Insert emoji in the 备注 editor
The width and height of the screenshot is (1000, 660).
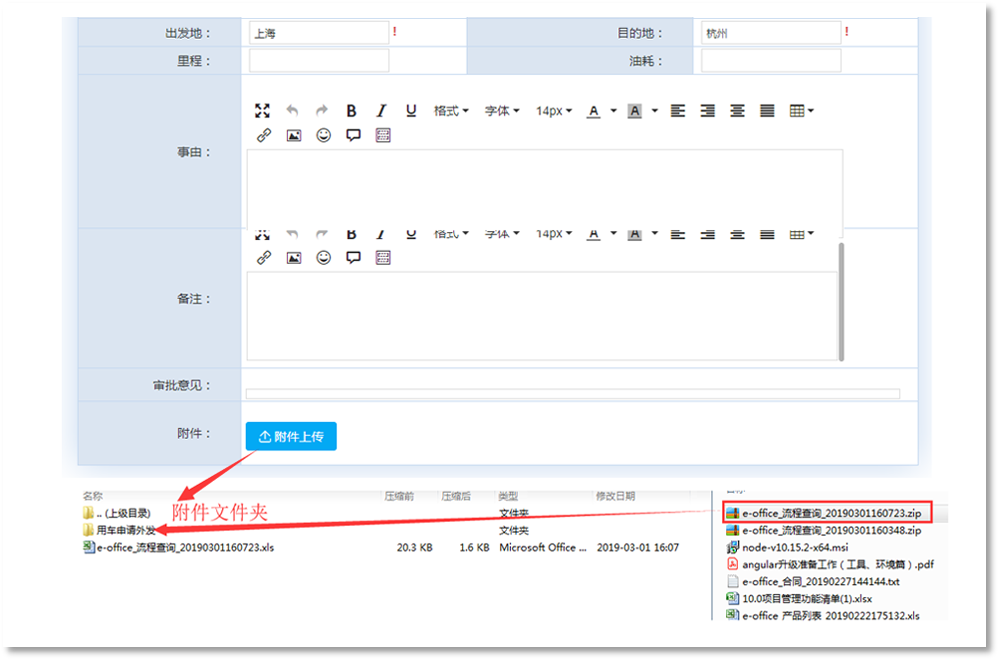point(323,258)
